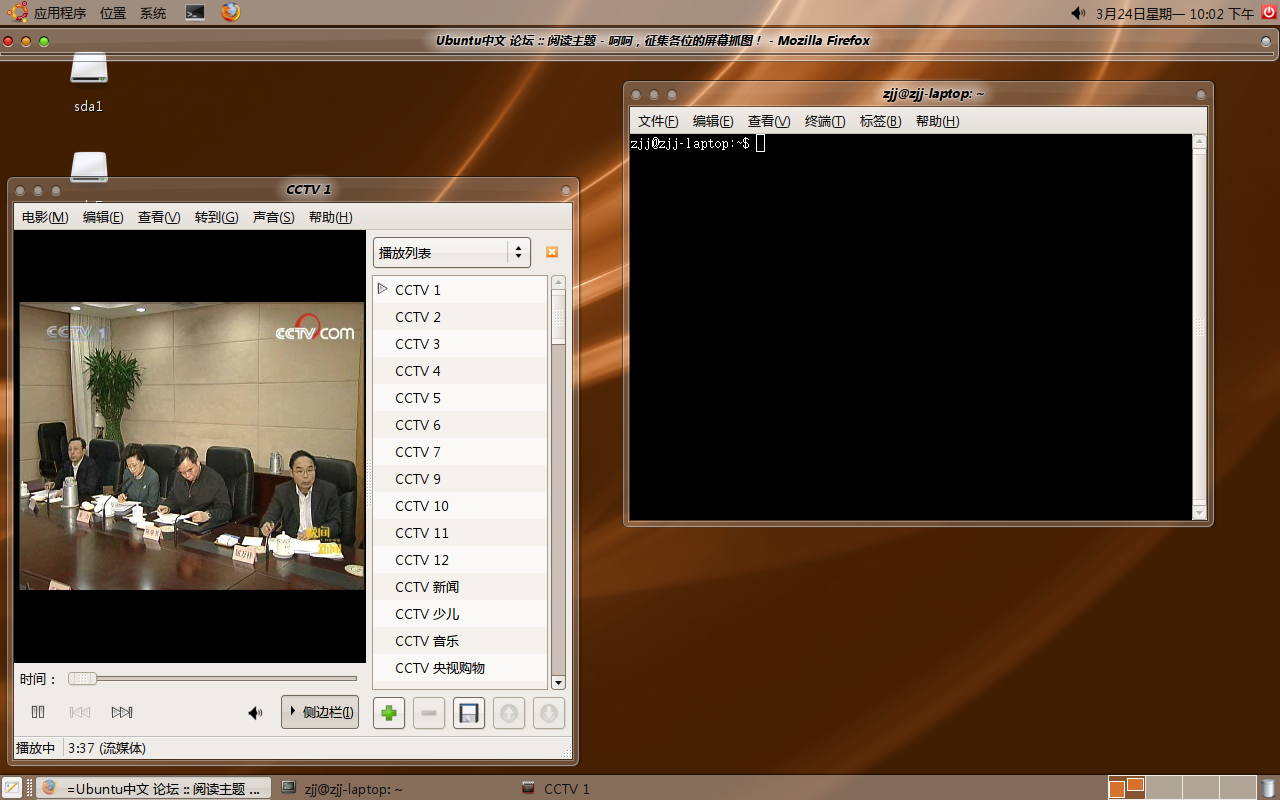Save the playlist with the floppy icon
The width and height of the screenshot is (1280, 800).
[x=469, y=713]
